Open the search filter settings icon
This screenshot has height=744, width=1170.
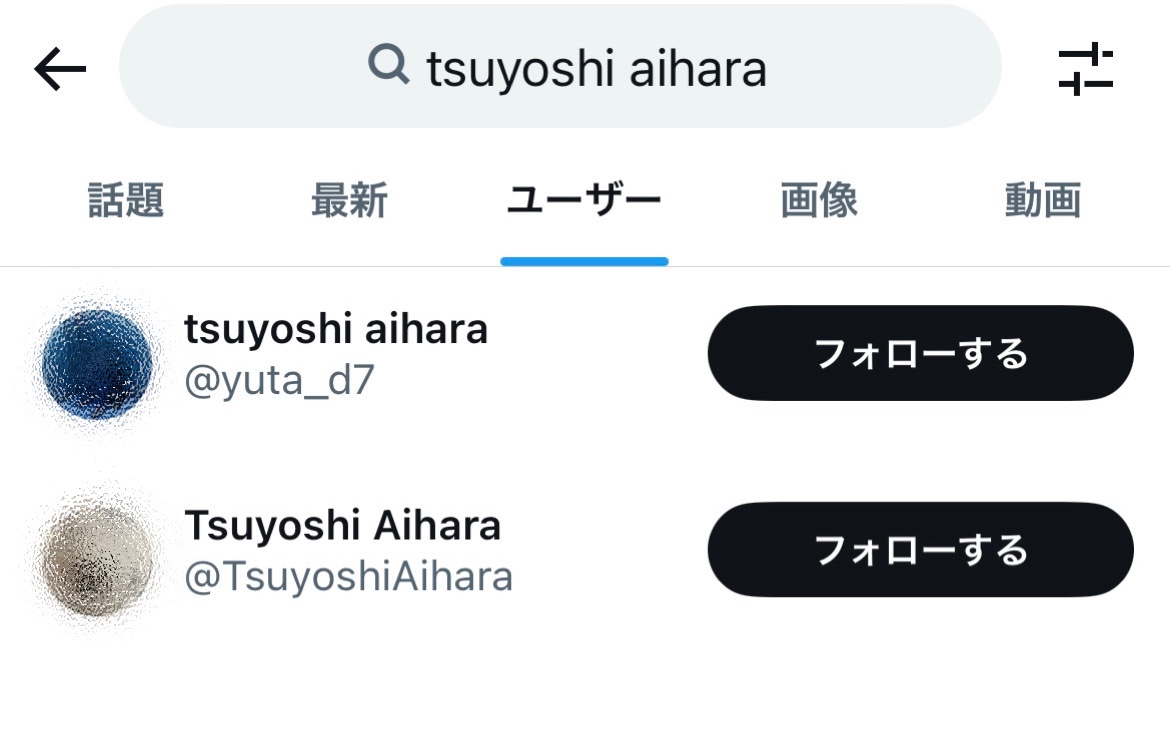click(1086, 69)
